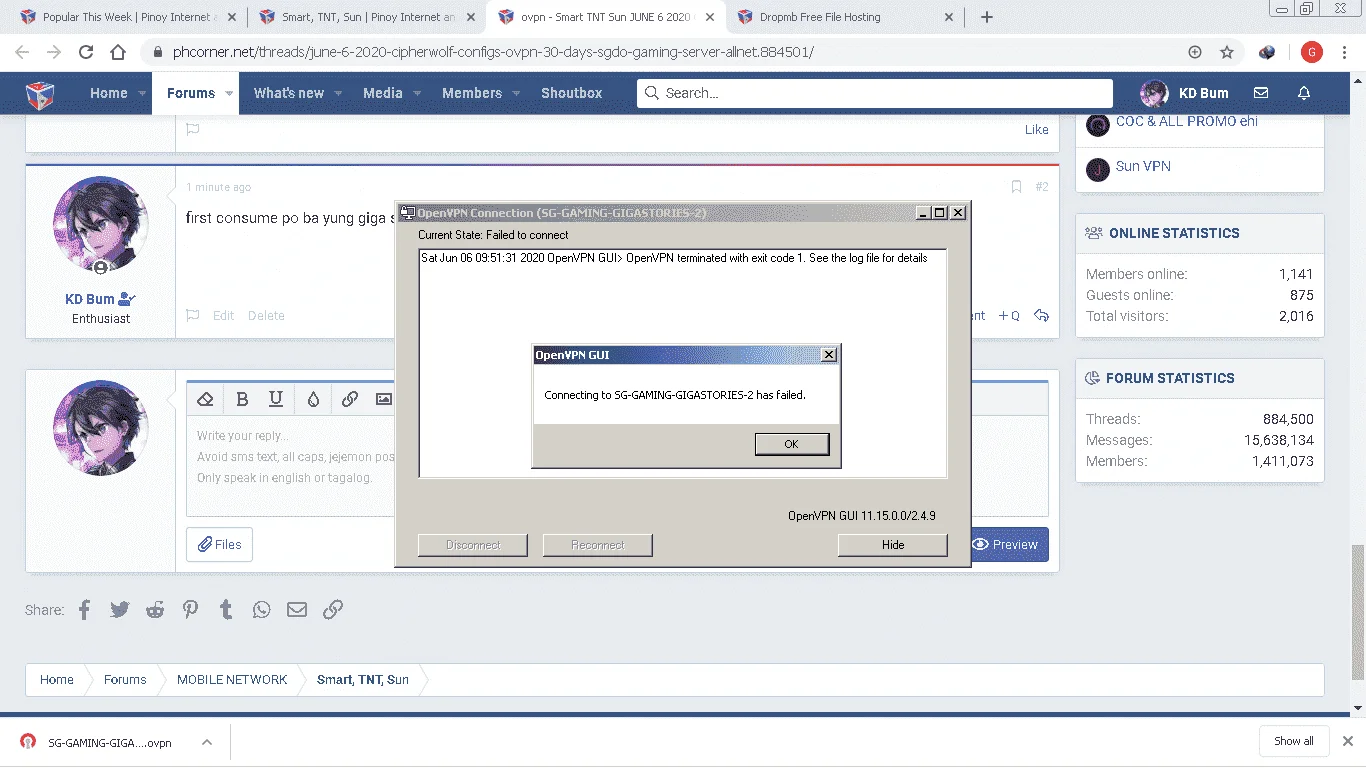Click the report flag icon on post #2
Image resolution: width=1366 pixels, height=768 pixels.
[193, 316]
